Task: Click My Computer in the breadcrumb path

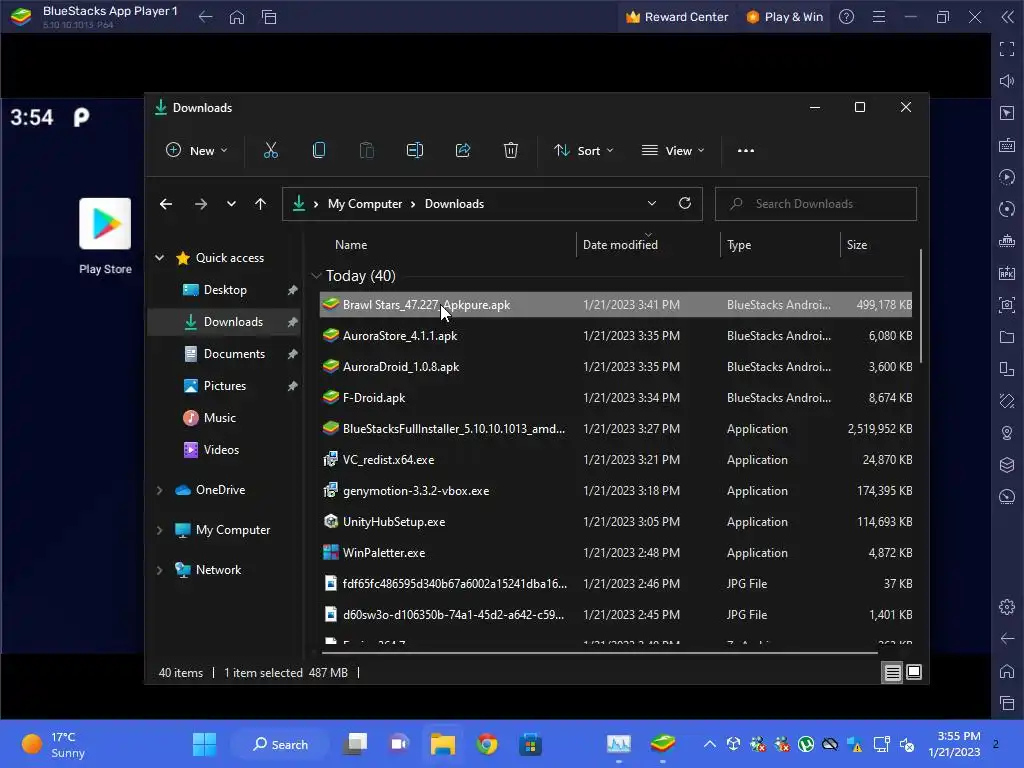Action: click(364, 204)
